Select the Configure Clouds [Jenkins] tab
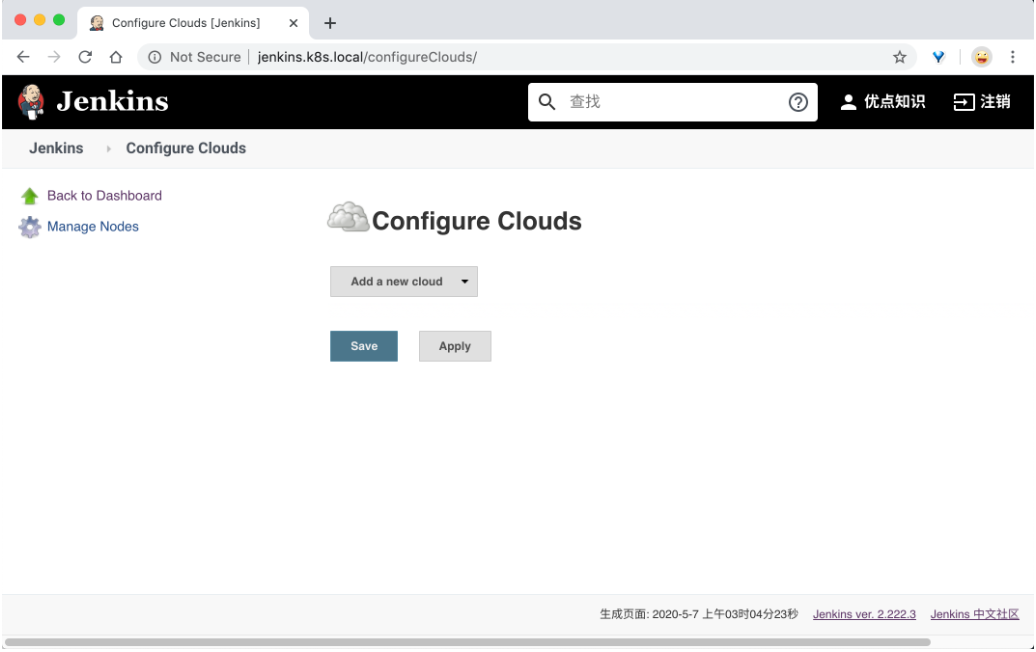Viewport: 1036px width, 652px height. click(193, 23)
